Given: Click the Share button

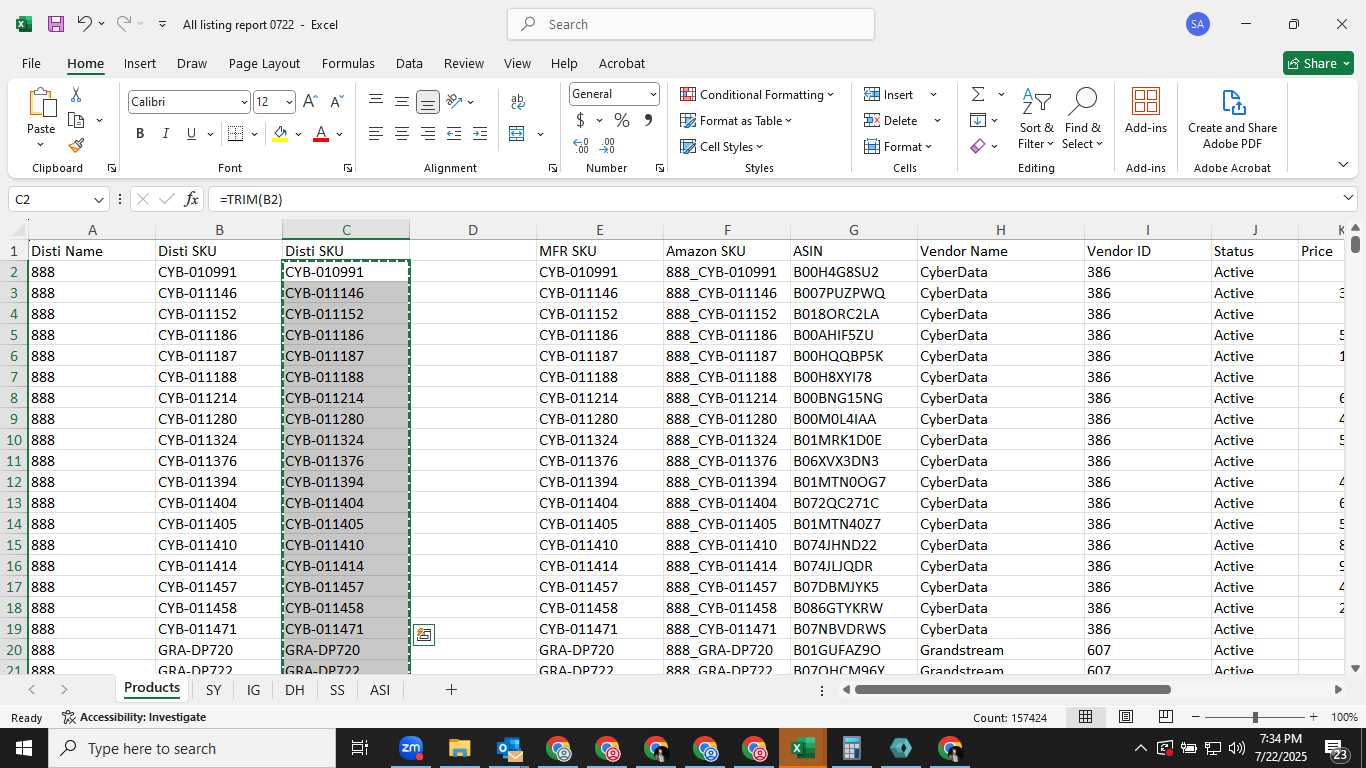Looking at the screenshot, I should [x=1318, y=63].
